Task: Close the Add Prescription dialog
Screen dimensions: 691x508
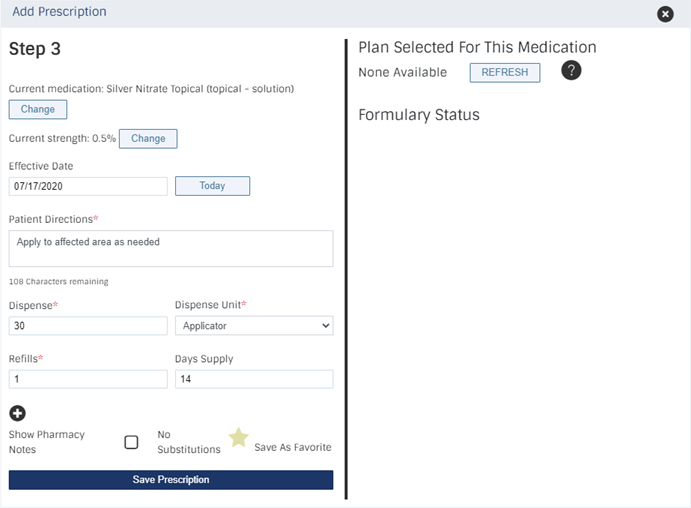Action: [x=665, y=14]
